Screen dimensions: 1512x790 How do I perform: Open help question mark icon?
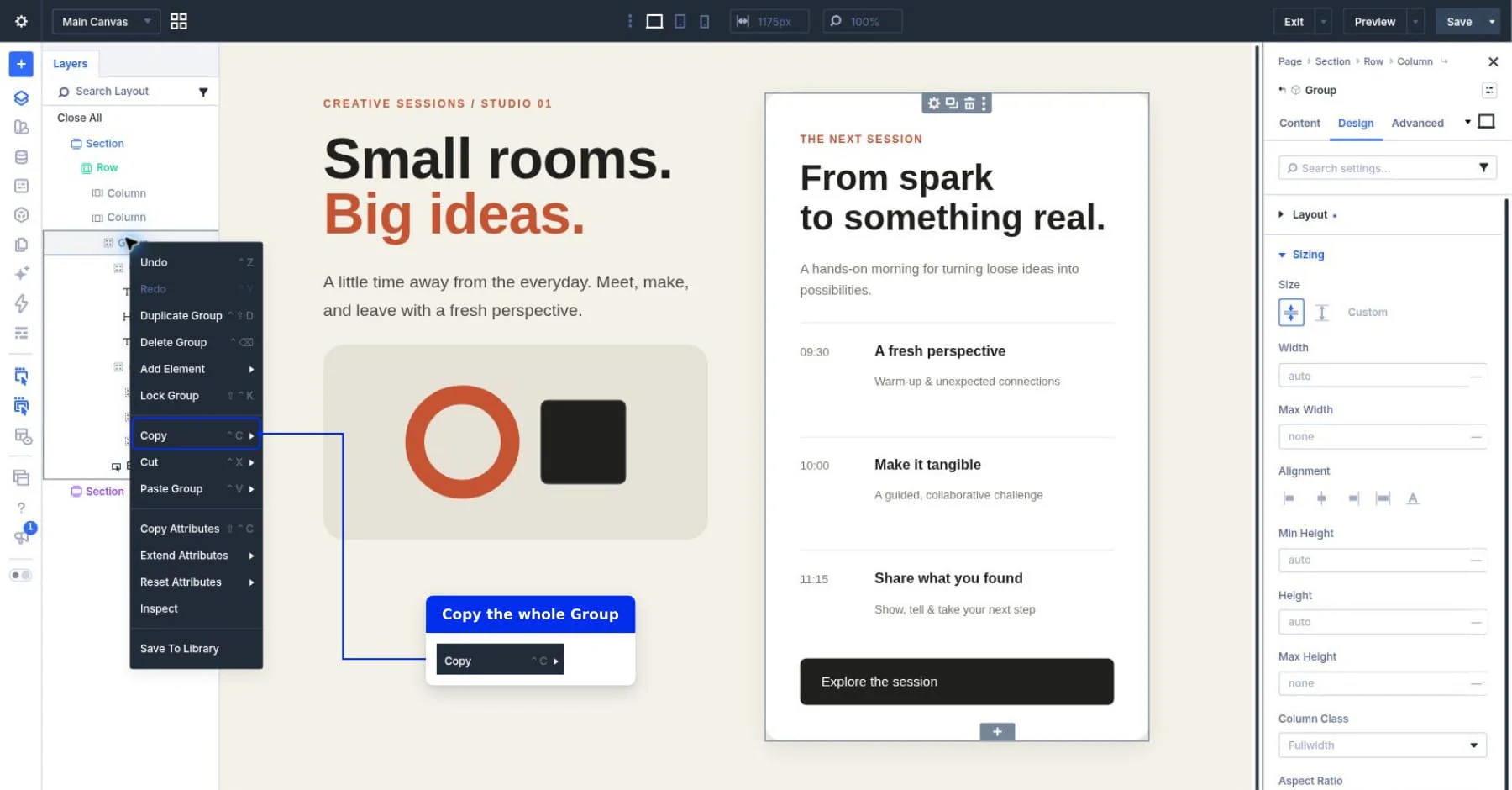click(21, 508)
